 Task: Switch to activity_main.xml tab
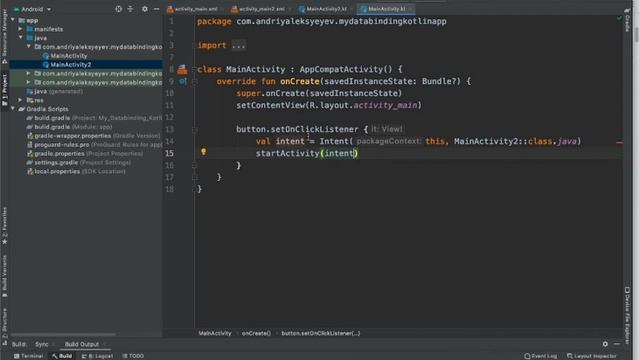(195, 9)
